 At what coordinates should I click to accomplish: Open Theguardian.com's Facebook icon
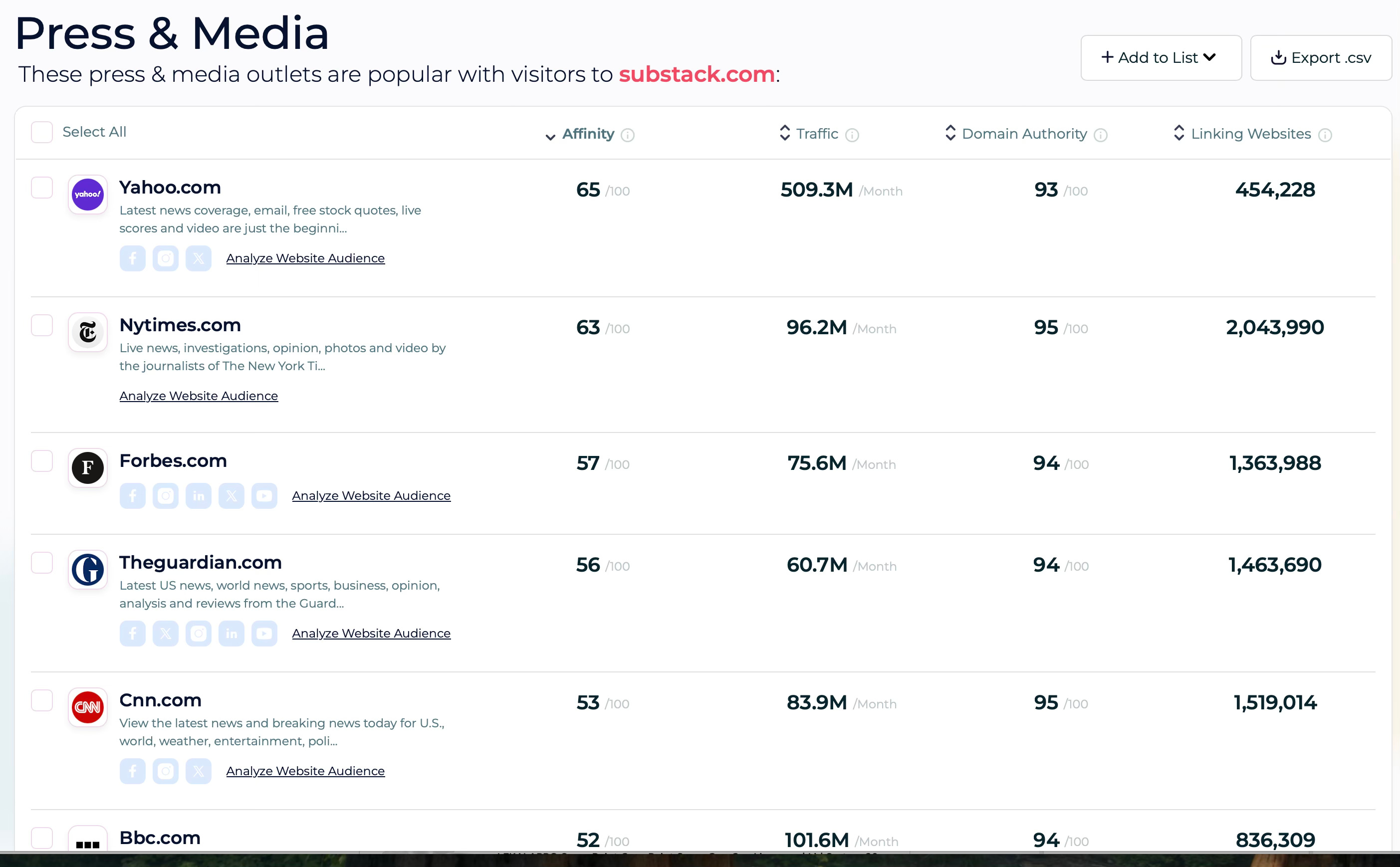pyautogui.click(x=133, y=633)
